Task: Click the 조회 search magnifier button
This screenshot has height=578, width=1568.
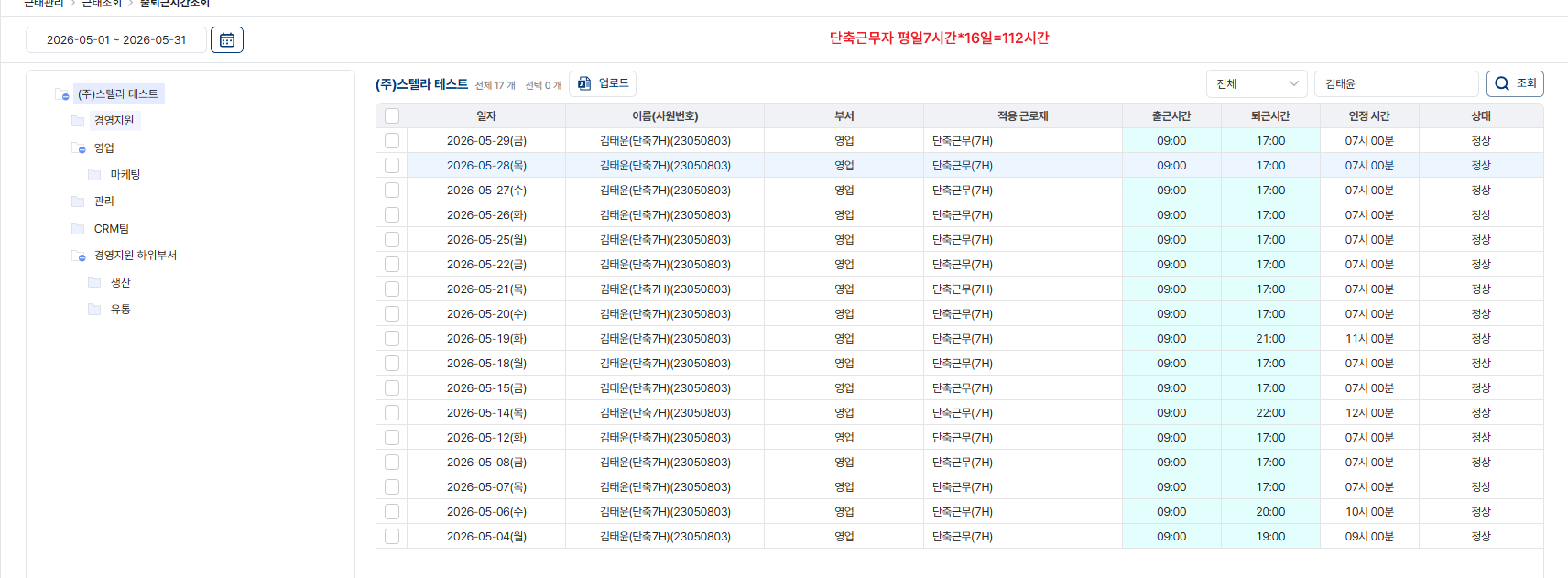Action: 1515,83
